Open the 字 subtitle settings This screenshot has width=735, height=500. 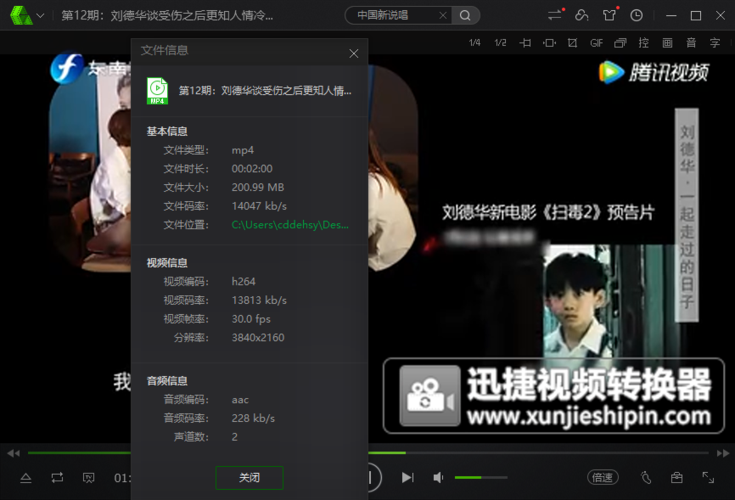coord(714,43)
